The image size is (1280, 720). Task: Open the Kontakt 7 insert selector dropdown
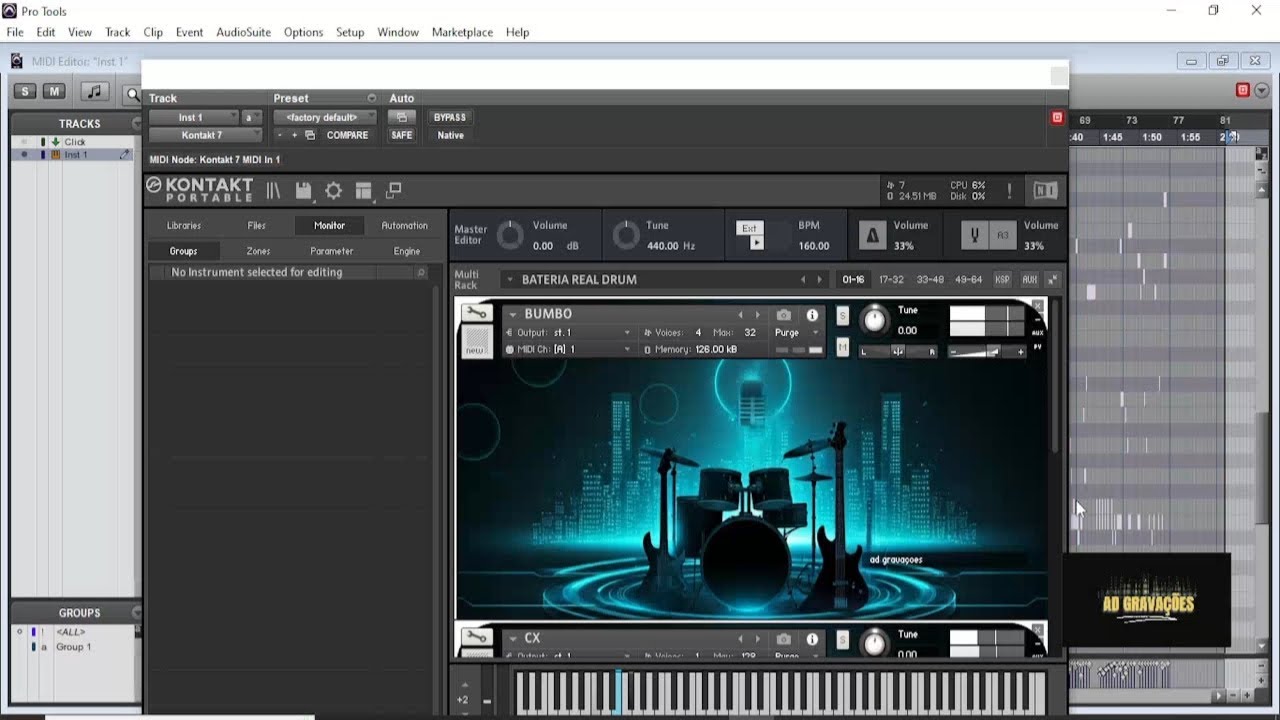pyautogui.click(x=206, y=135)
